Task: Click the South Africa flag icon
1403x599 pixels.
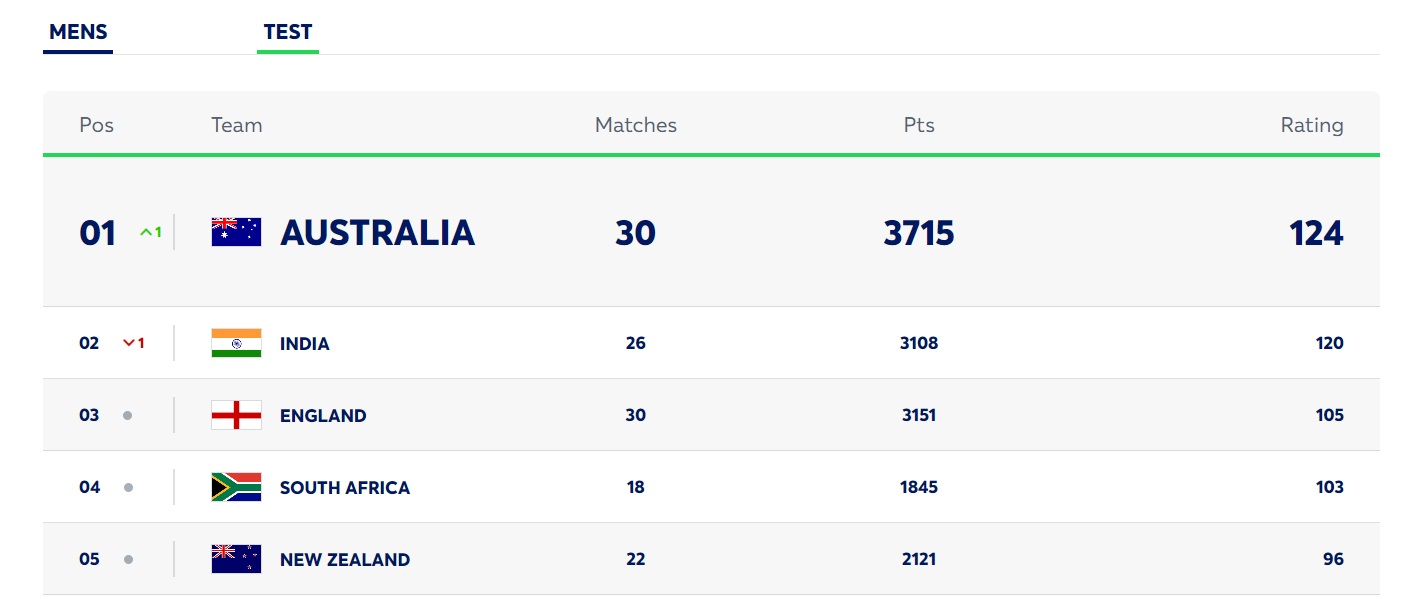Action: coord(236,487)
